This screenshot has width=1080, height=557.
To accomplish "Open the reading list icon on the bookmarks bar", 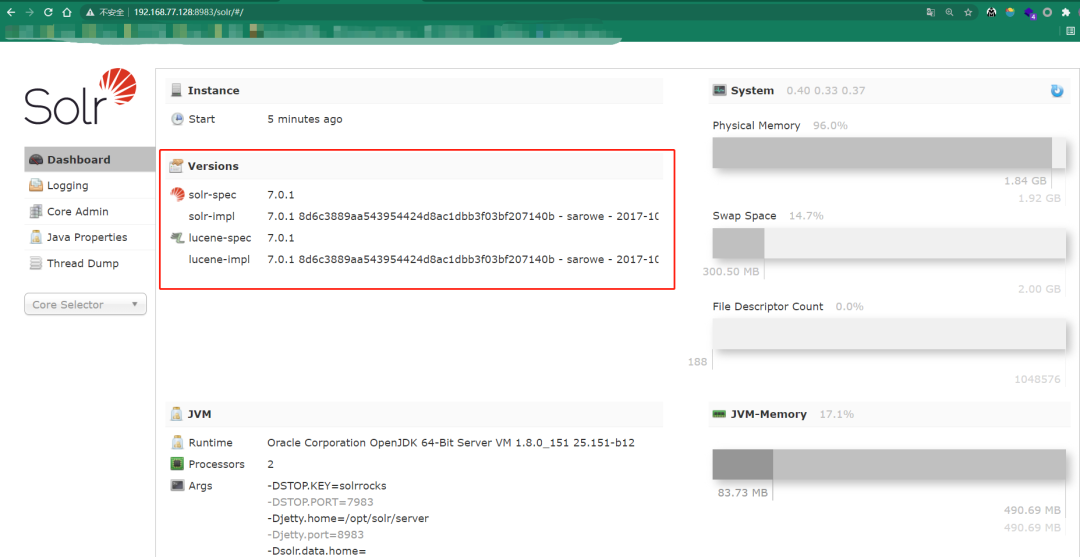I will pos(1071,31).
